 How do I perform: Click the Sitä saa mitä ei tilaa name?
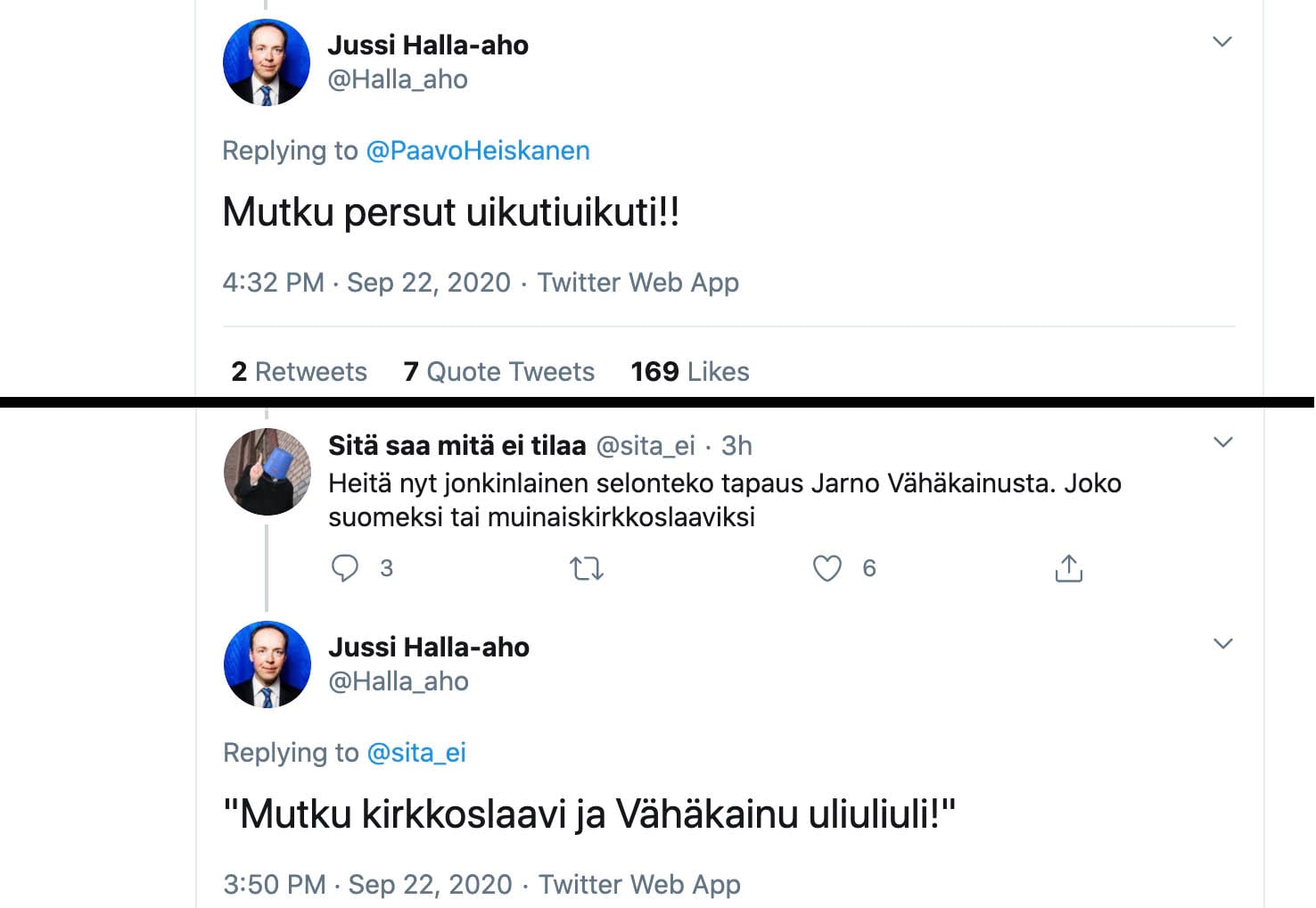pos(456,445)
